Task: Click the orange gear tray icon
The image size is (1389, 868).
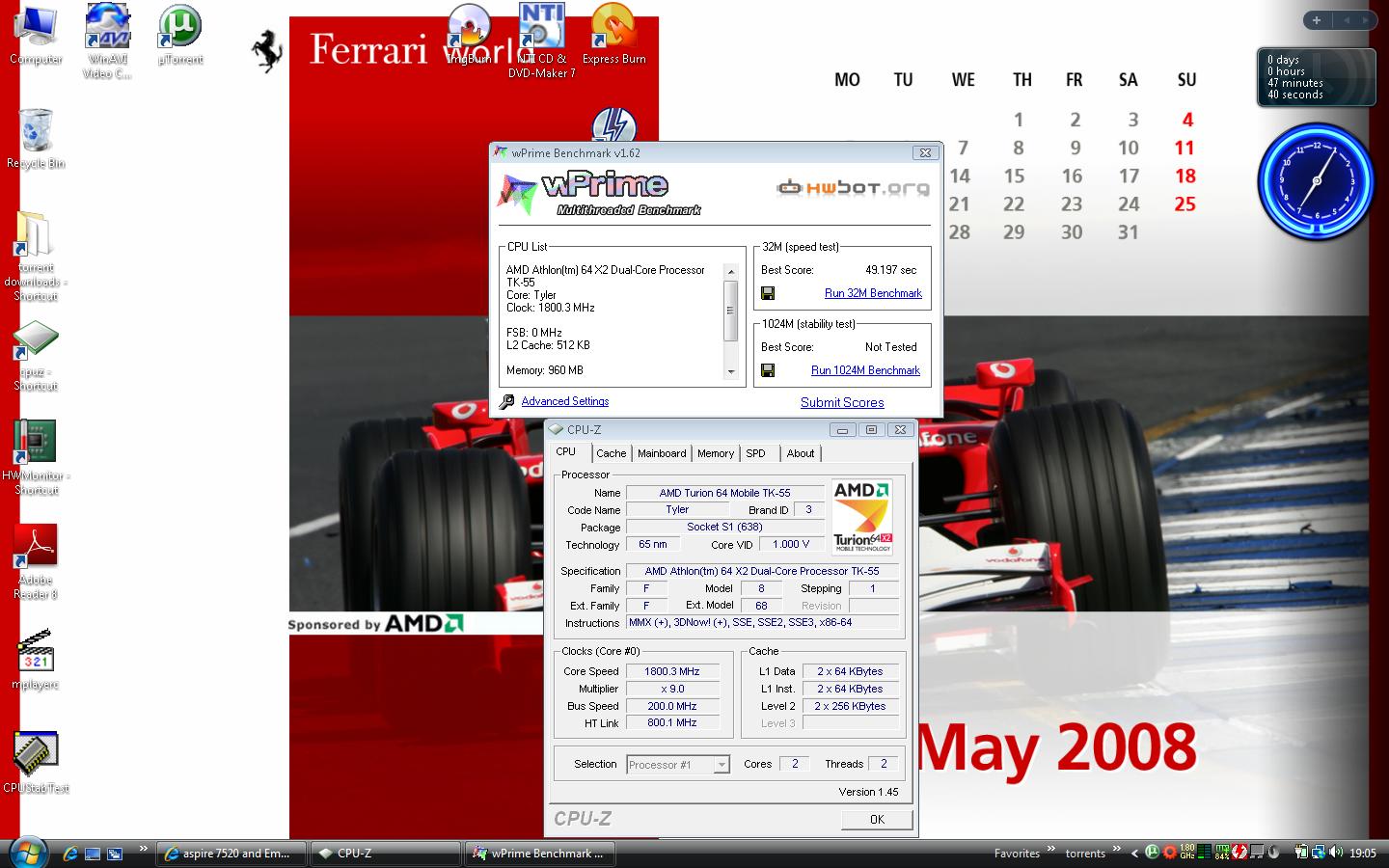Action: 1170,852
